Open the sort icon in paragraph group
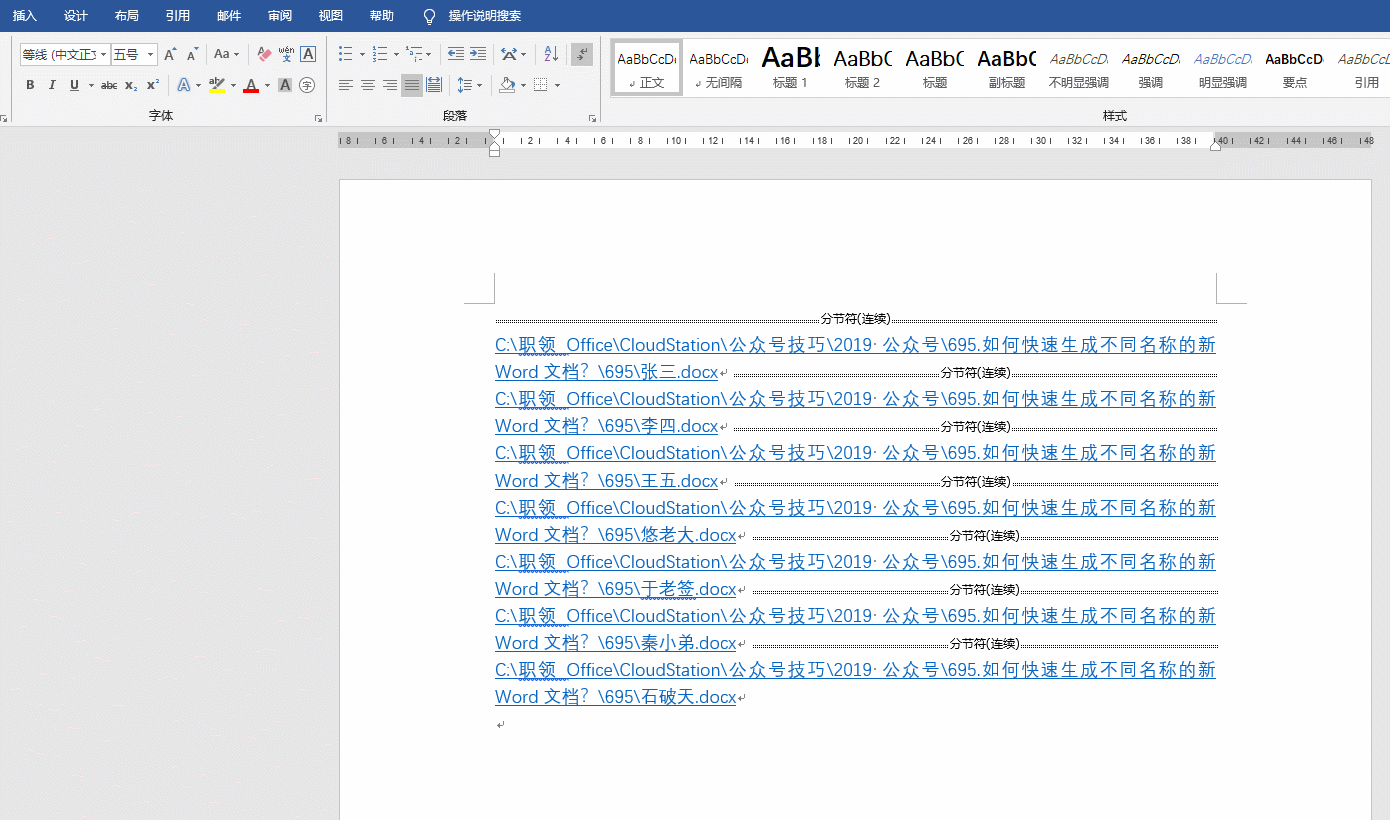The width and height of the screenshot is (1390, 820). coord(551,54)
